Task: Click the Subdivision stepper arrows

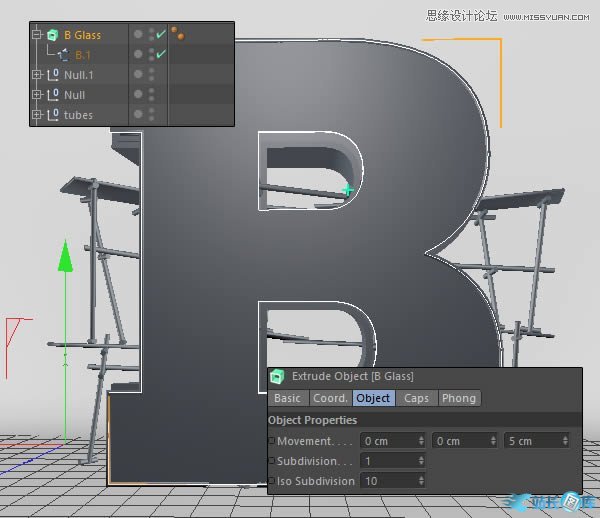Action: (421, 461)
